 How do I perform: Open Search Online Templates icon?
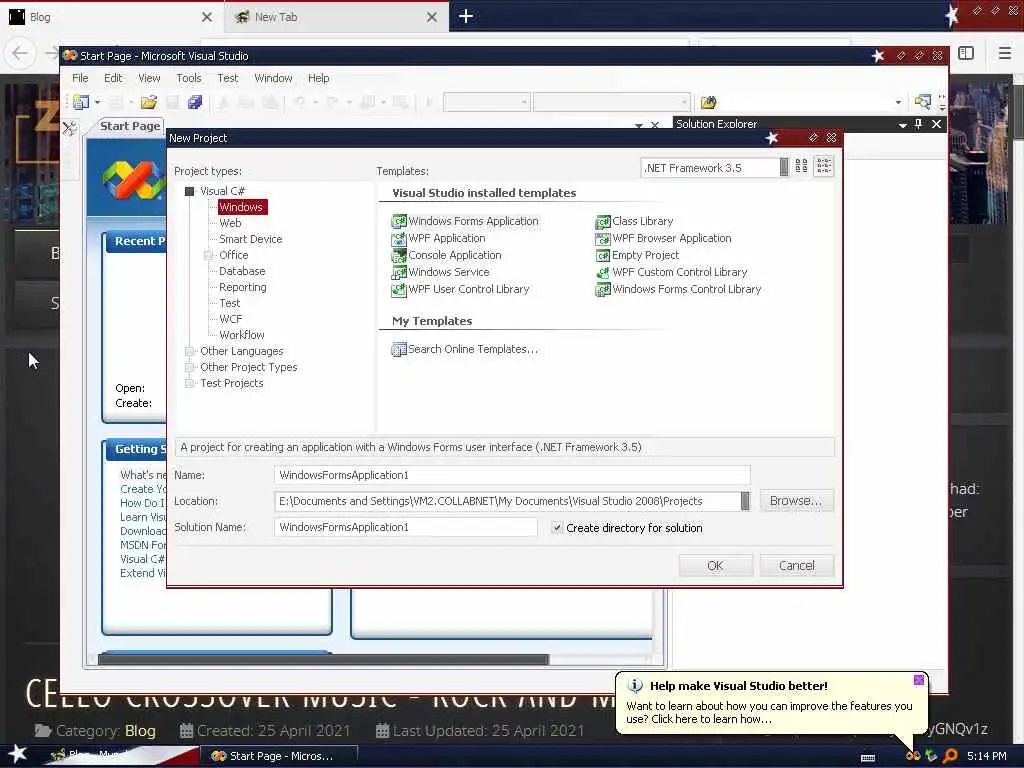point(398,349)
